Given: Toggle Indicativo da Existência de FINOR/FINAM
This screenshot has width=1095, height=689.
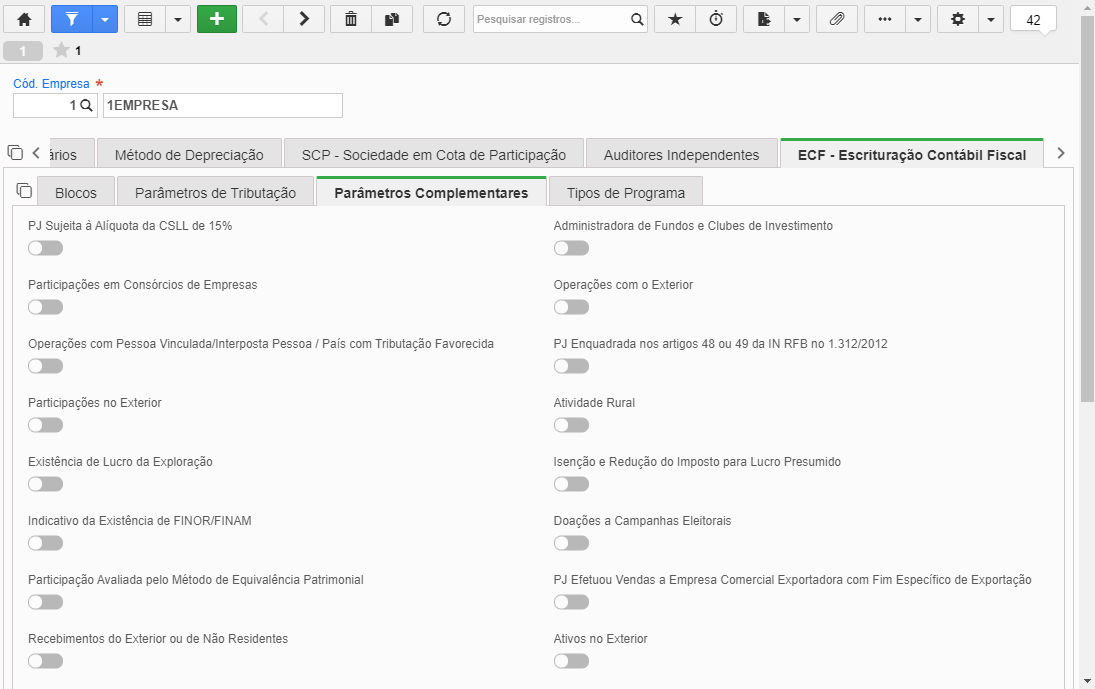Looking at the screenshot, I should 45,543.
